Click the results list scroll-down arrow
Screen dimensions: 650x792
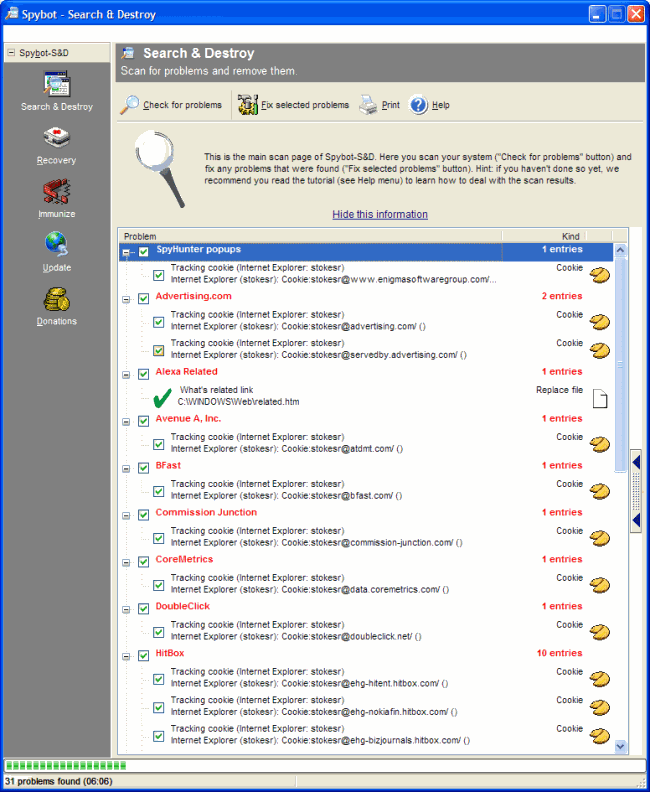pyautogui.click(x=620, y=746)
